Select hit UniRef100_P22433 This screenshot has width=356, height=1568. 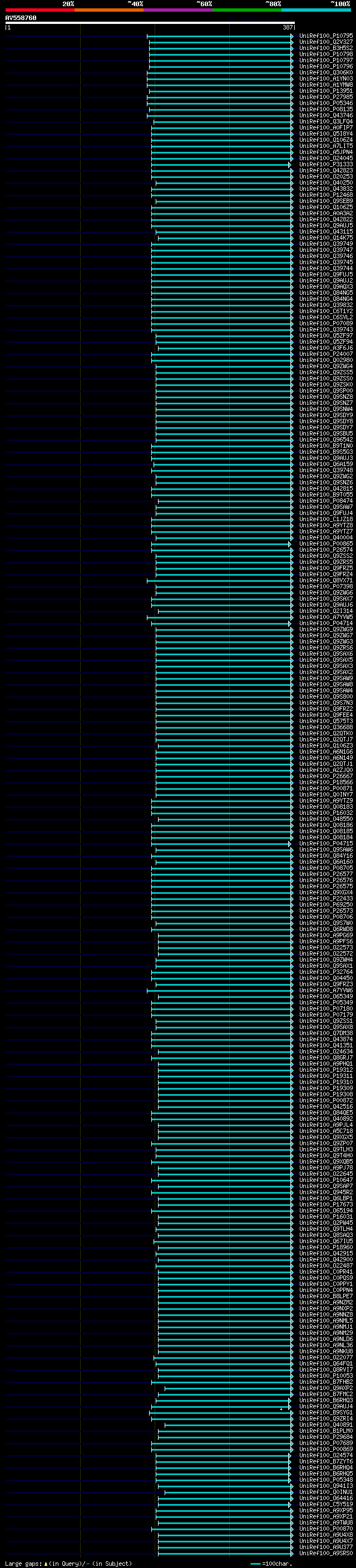(326, 898)
